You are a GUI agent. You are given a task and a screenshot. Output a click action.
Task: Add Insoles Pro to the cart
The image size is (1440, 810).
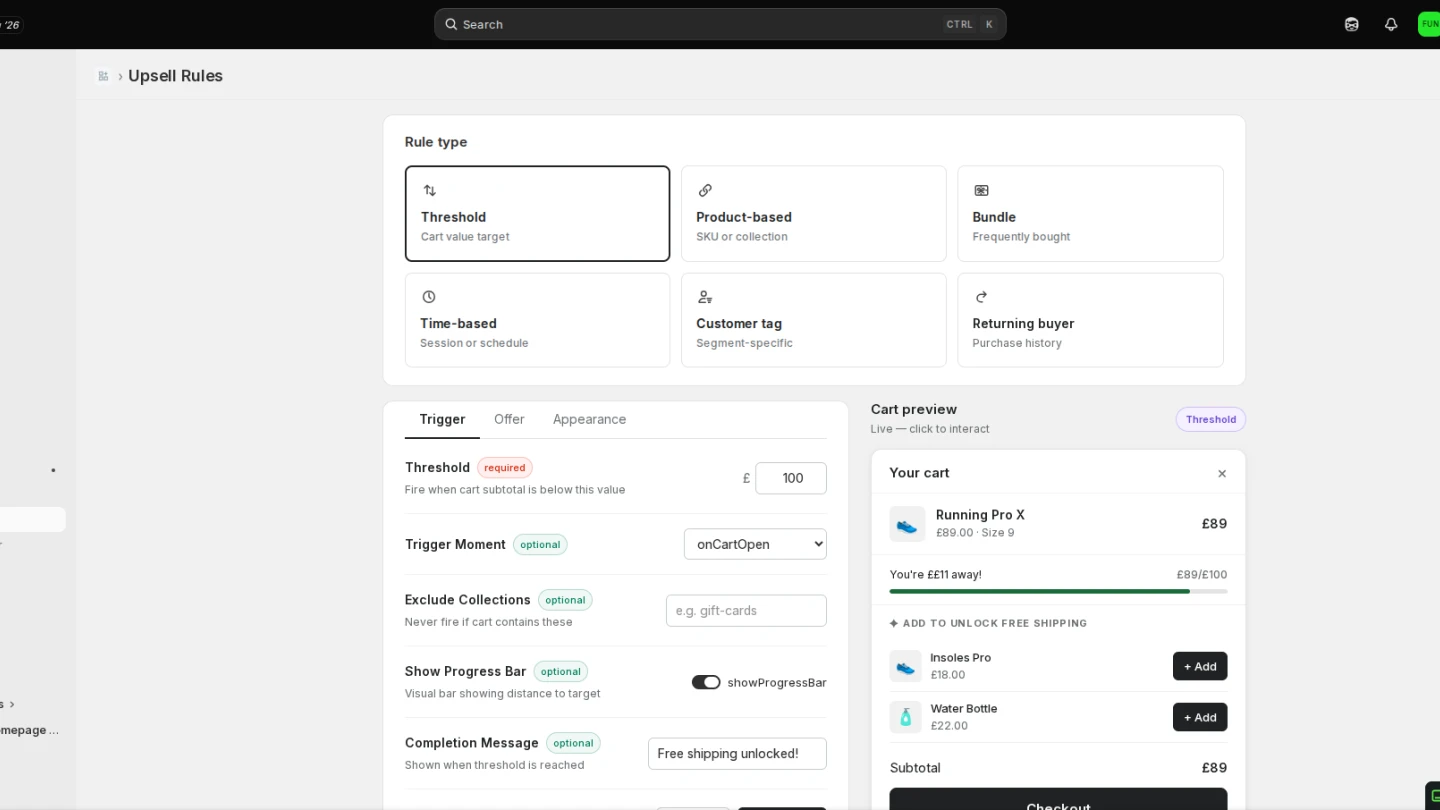tap(1200, 666)
